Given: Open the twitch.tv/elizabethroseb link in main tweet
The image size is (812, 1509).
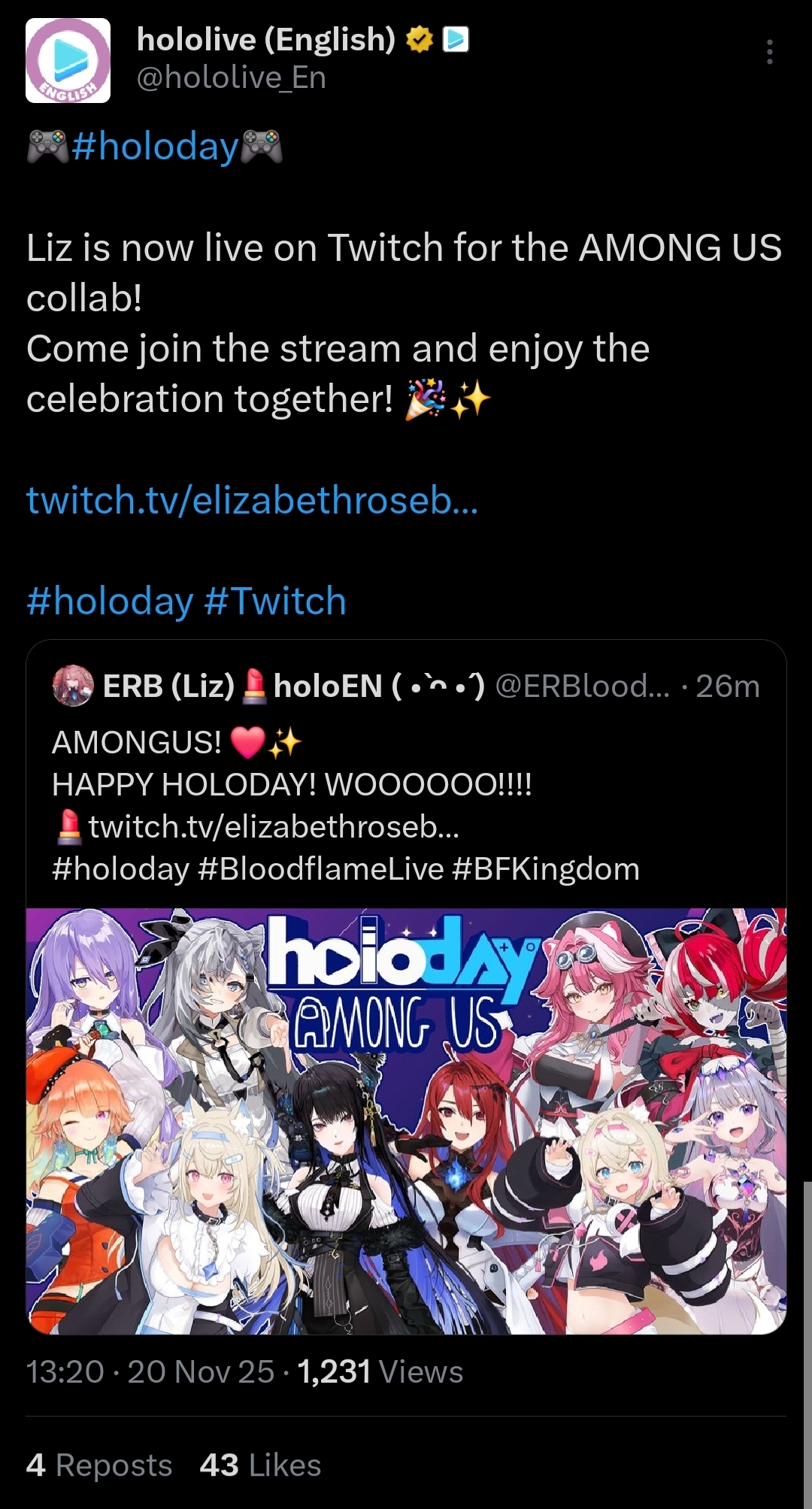Looking at the screenshot, I should [252, 500].
